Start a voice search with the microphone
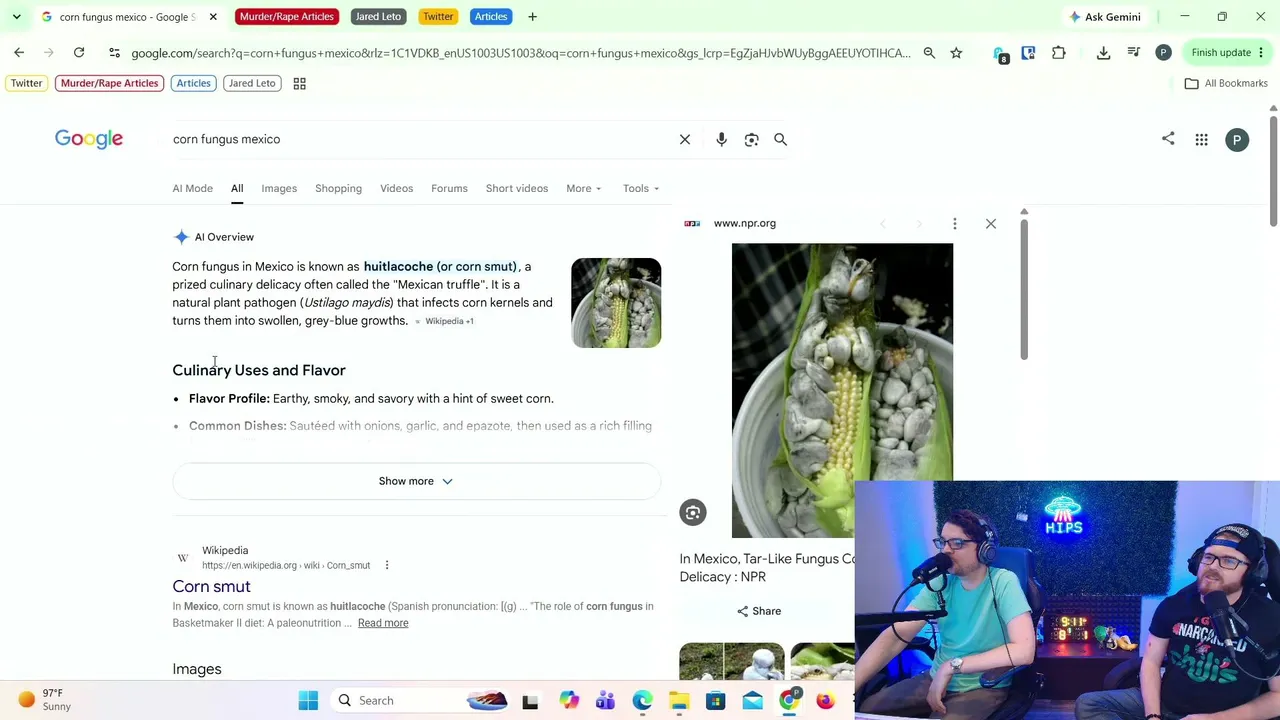The image size is (1280, 720). pyautogui.click(x=721, y=139)
